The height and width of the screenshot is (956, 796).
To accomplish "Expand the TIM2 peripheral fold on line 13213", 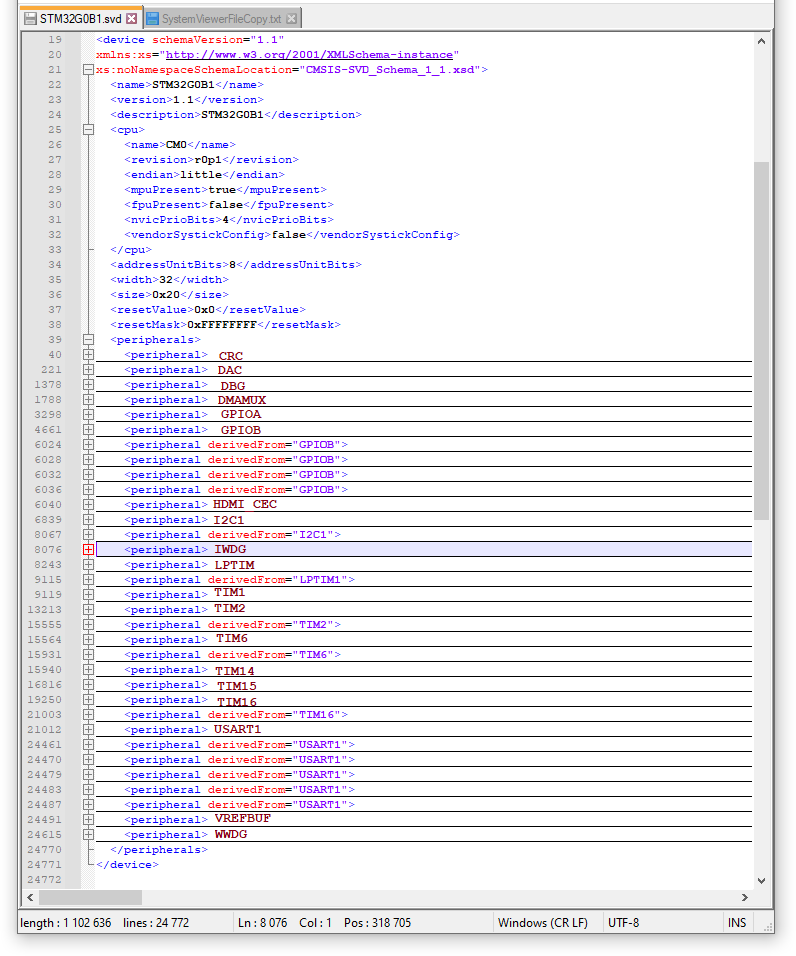I will click(x=88, y=610).
